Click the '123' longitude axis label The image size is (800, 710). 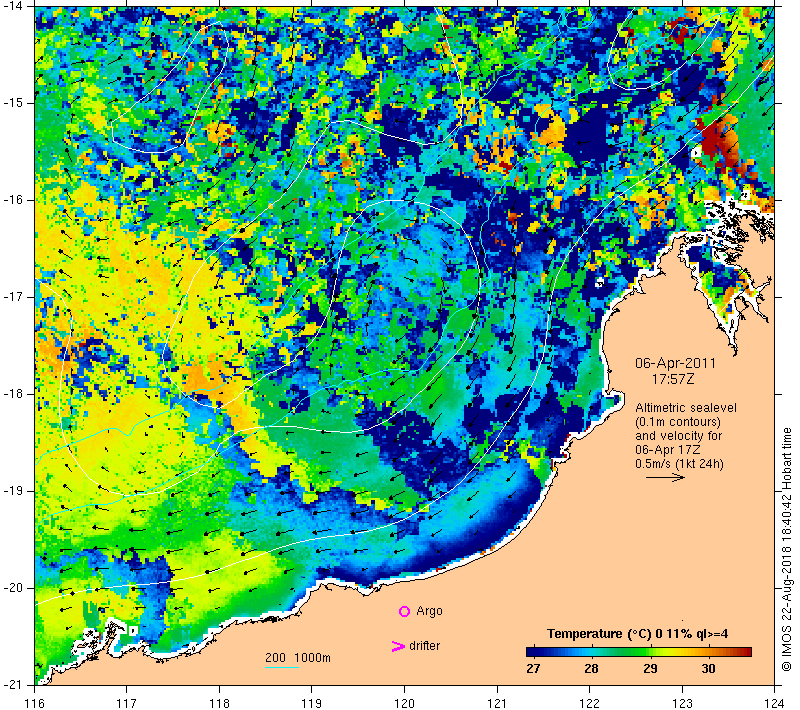point(682,703)
